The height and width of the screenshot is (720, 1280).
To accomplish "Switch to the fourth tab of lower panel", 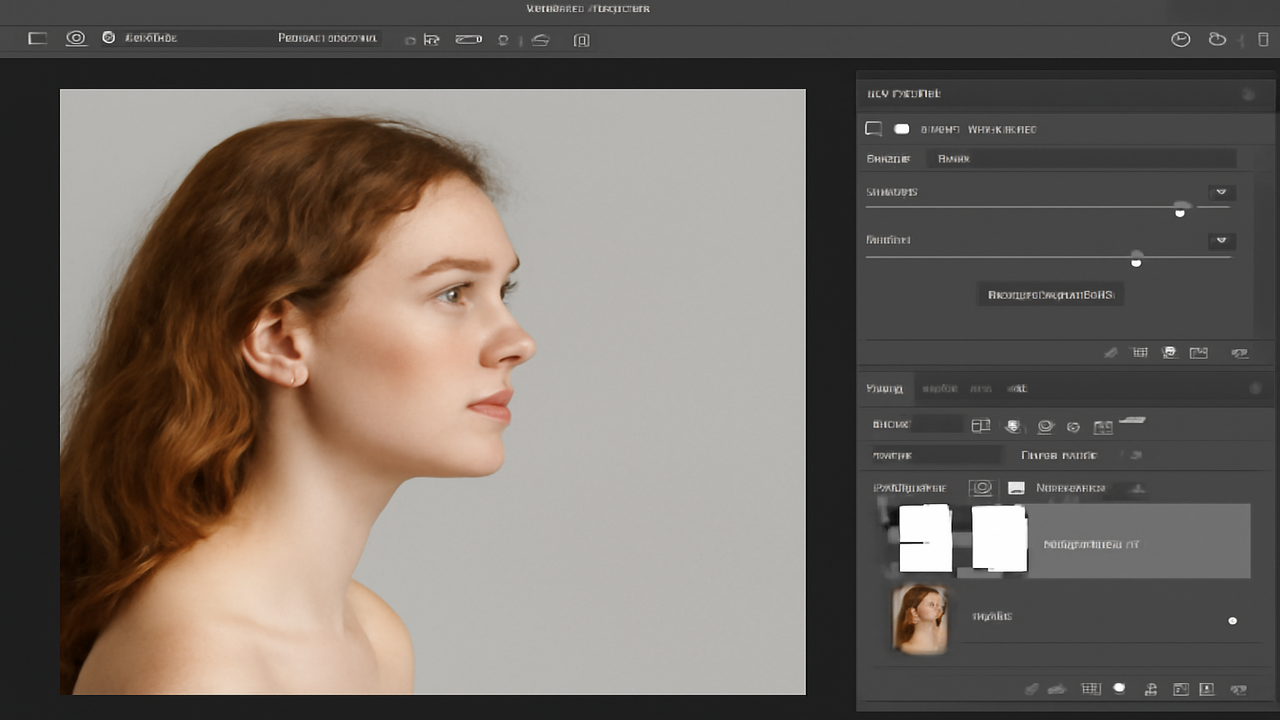I will point(1017,388).
